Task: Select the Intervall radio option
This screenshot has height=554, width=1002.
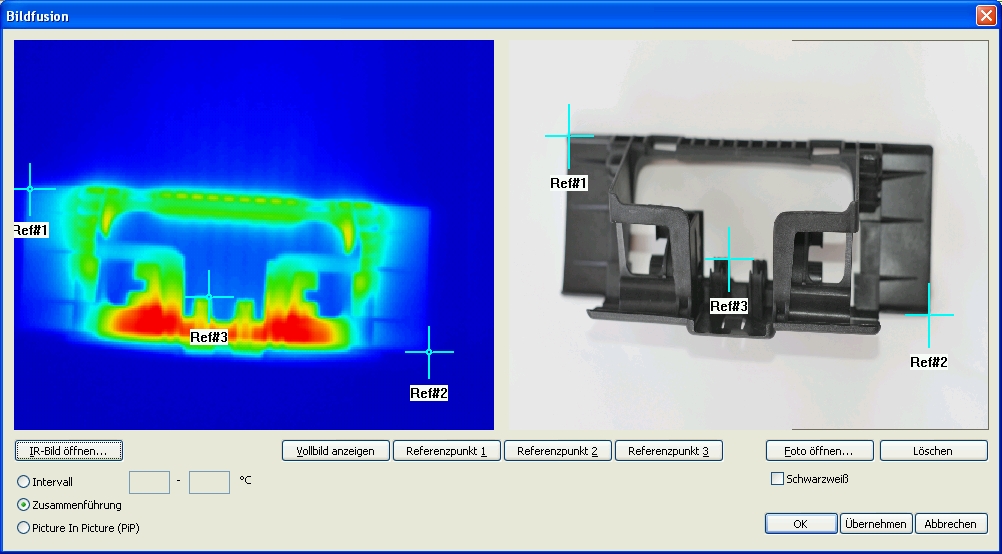Action: click(x=24, y=482)
